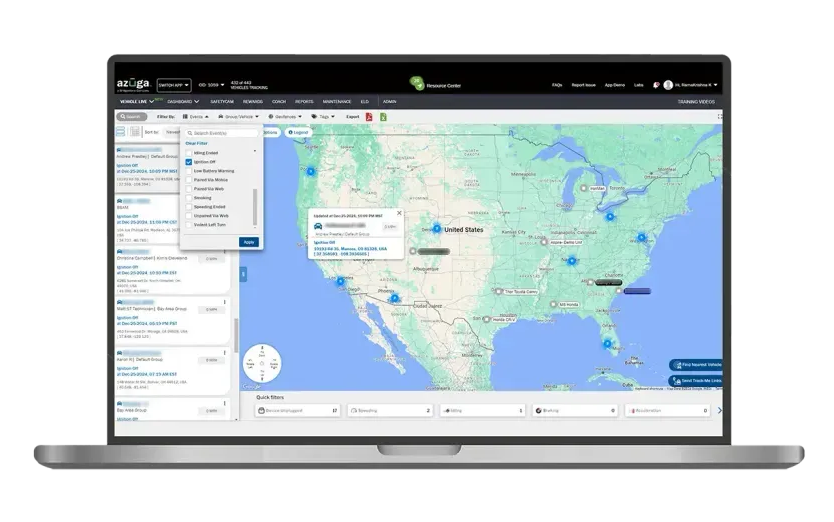Open the Switch App dropdown

pos(173,86)
